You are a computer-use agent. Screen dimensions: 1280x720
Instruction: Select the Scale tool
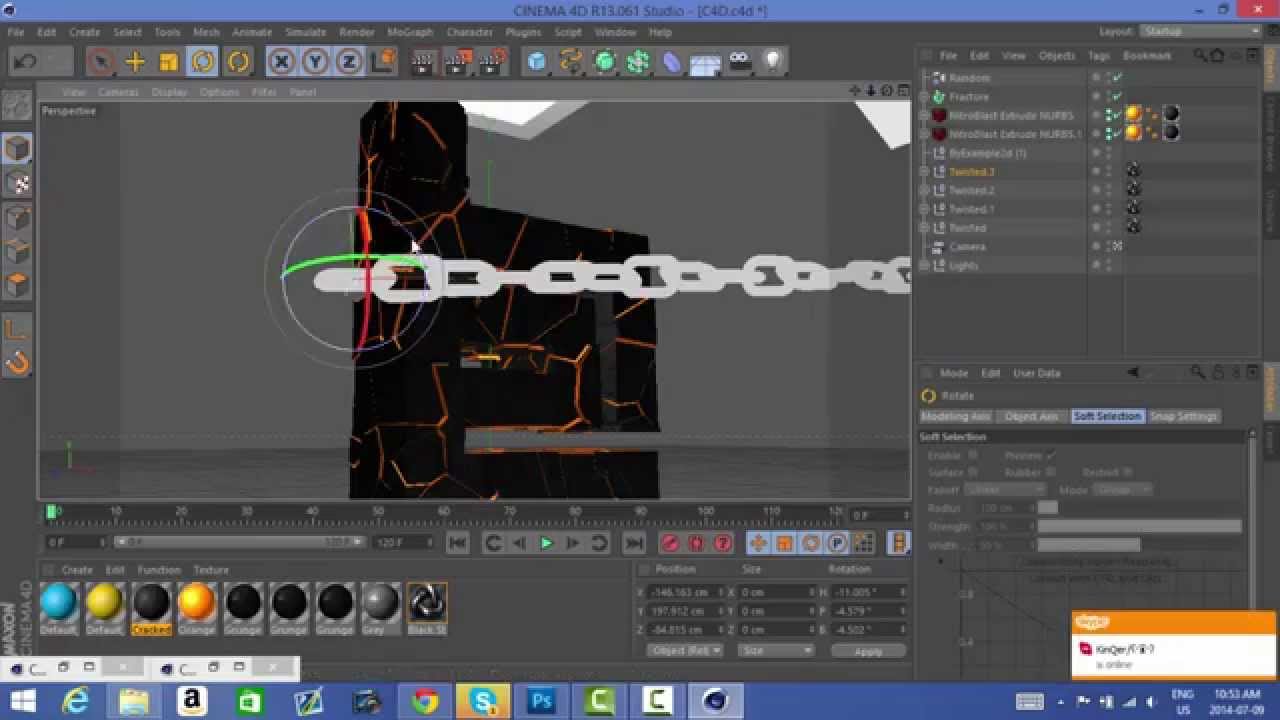point(169,62)
